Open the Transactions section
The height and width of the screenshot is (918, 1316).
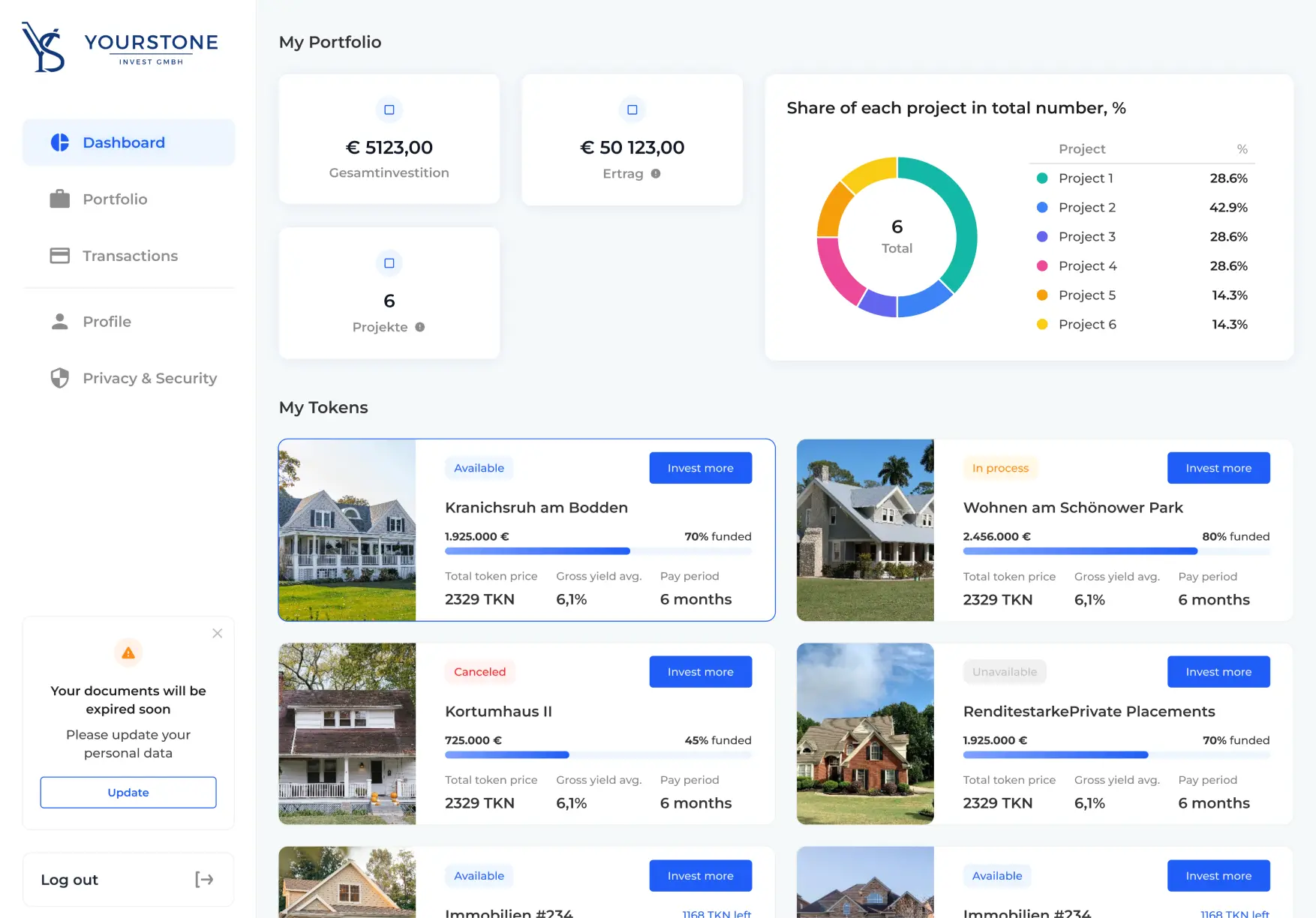pos(130,255)
